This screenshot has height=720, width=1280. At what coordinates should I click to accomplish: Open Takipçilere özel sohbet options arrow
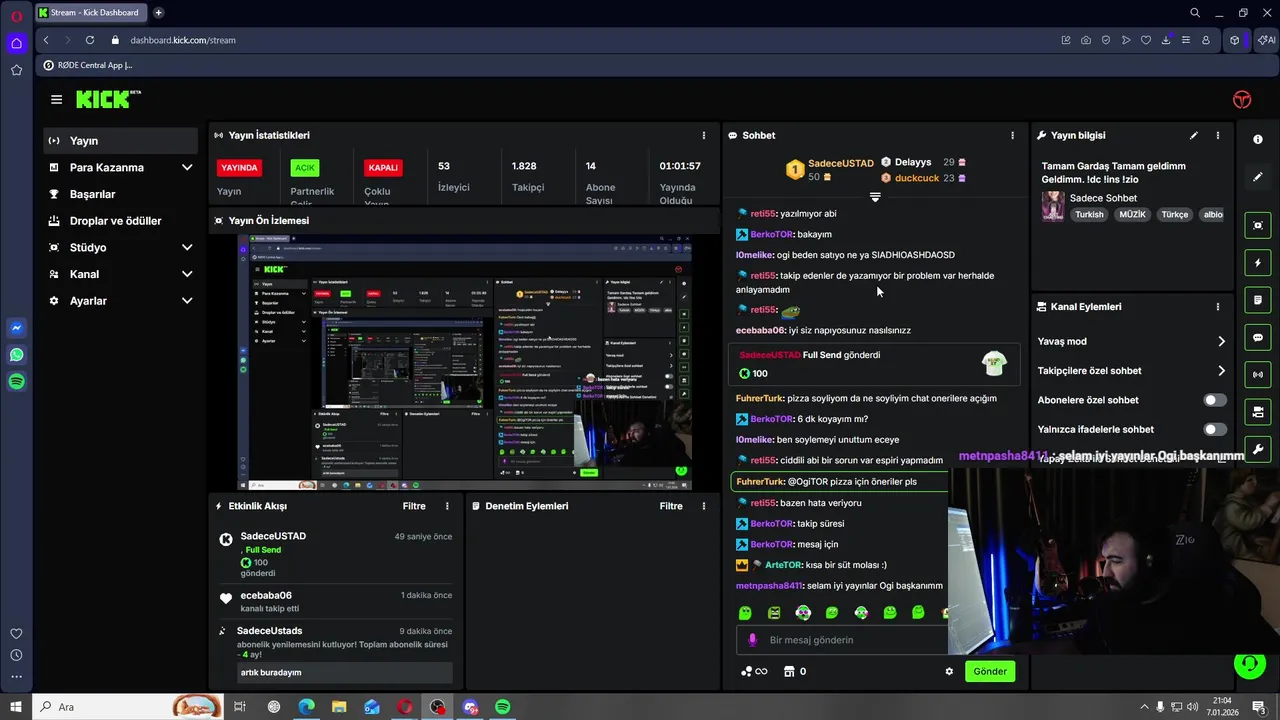[1221, 371]
